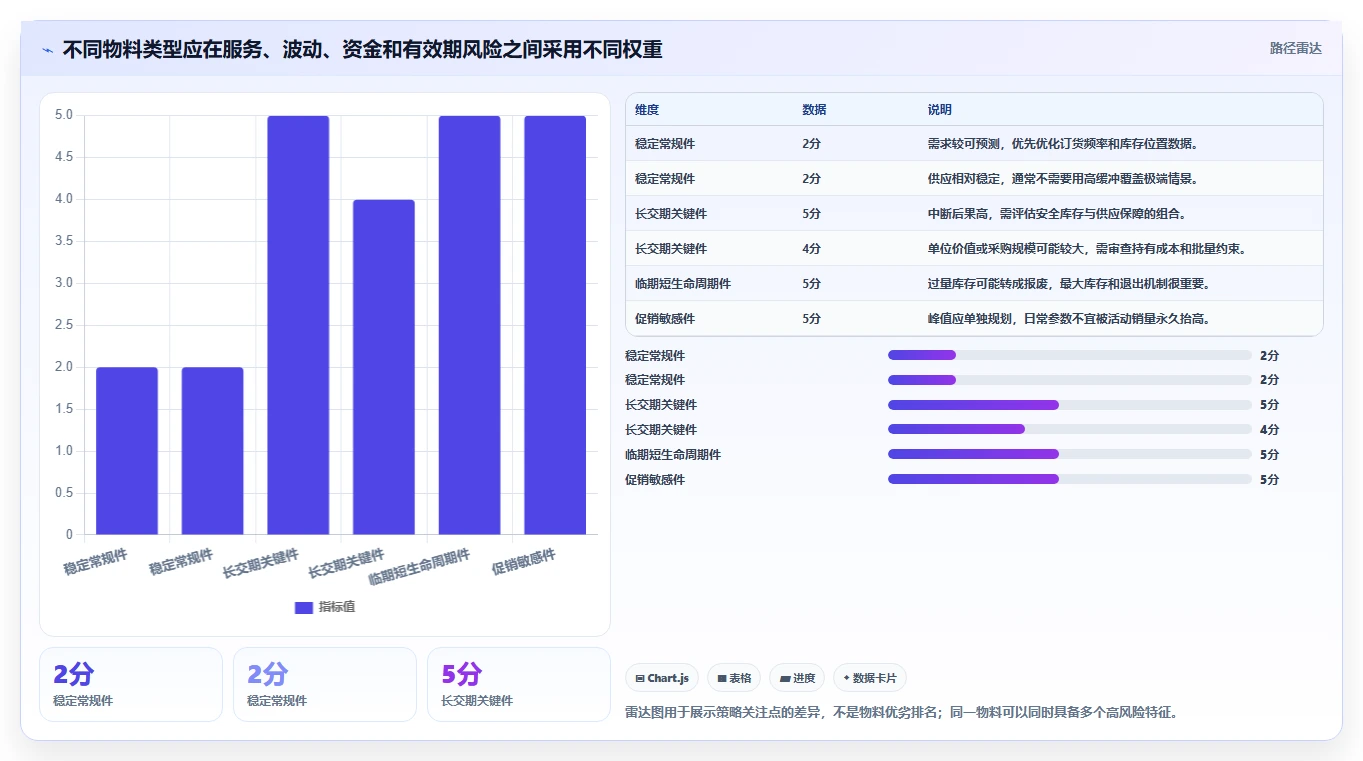Click the 2.5 tick on the y-axis
1363x761 pixels.
[64, 325]
